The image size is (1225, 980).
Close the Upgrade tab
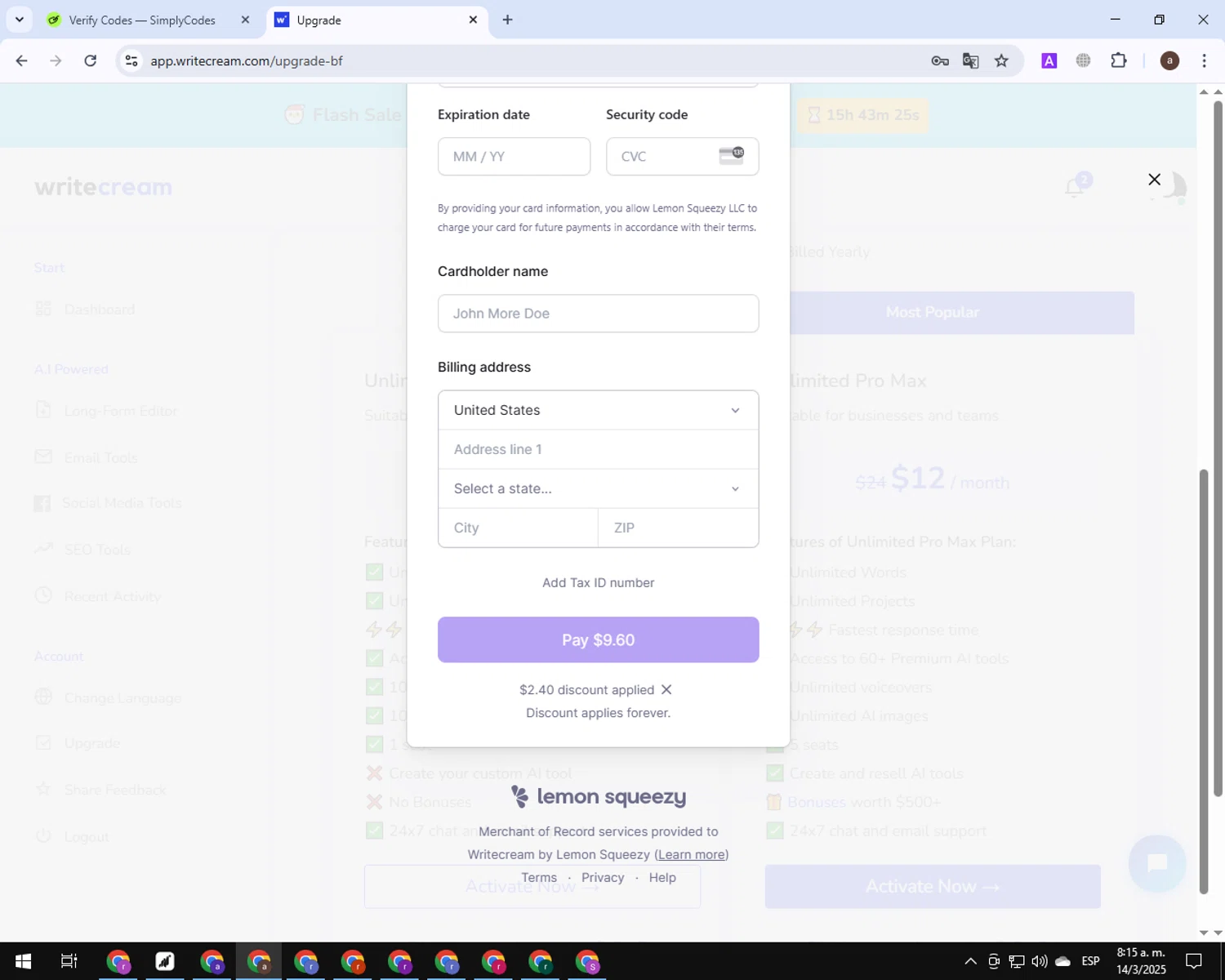pyautogui.click(x=473, y=20)
